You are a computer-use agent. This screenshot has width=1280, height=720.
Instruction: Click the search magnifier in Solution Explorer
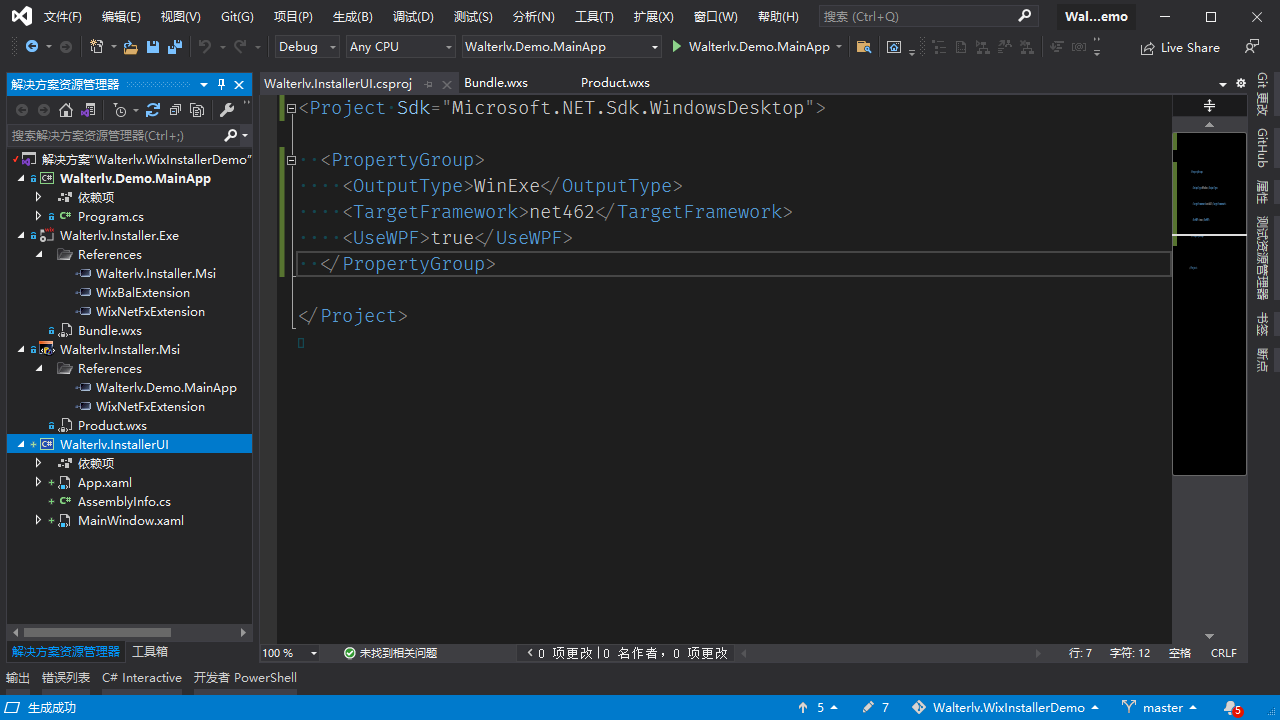click(231, 135)
